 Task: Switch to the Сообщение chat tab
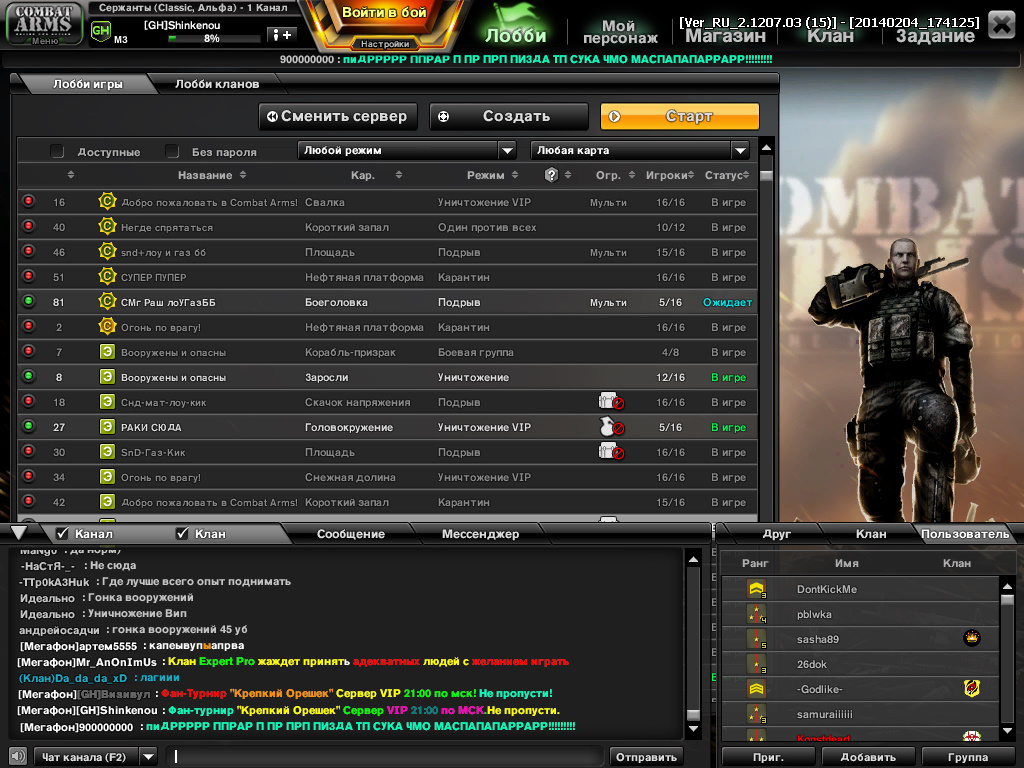pos(351,534)
